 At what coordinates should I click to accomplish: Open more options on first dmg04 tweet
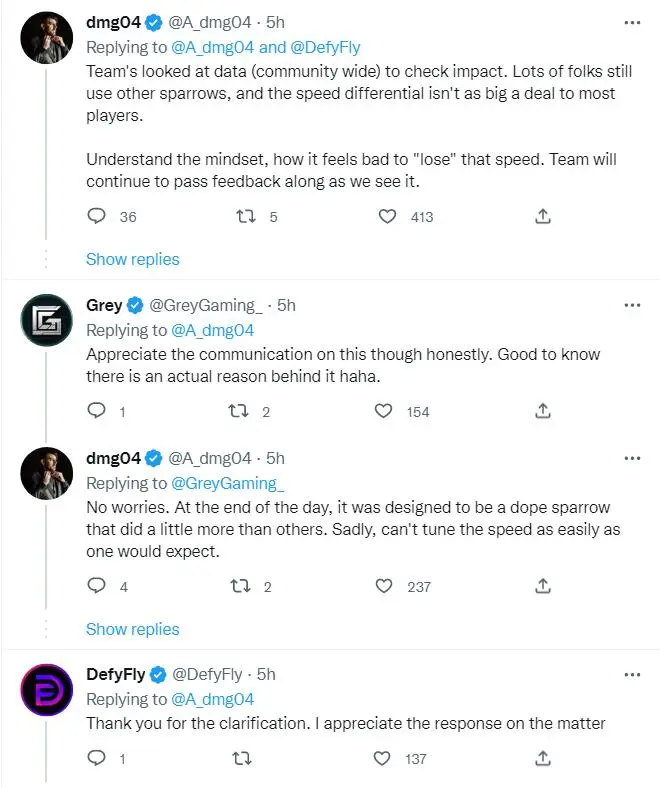coord(632,20)
